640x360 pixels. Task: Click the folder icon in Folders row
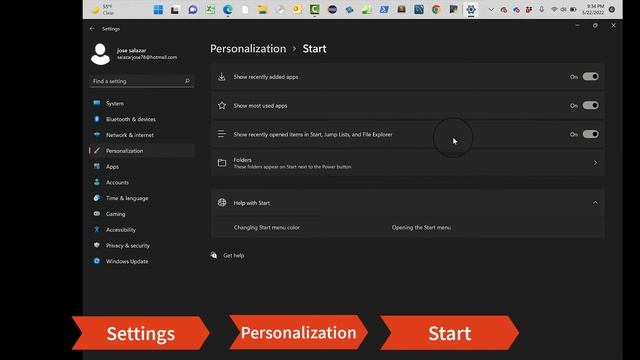(x=222, y=163)
